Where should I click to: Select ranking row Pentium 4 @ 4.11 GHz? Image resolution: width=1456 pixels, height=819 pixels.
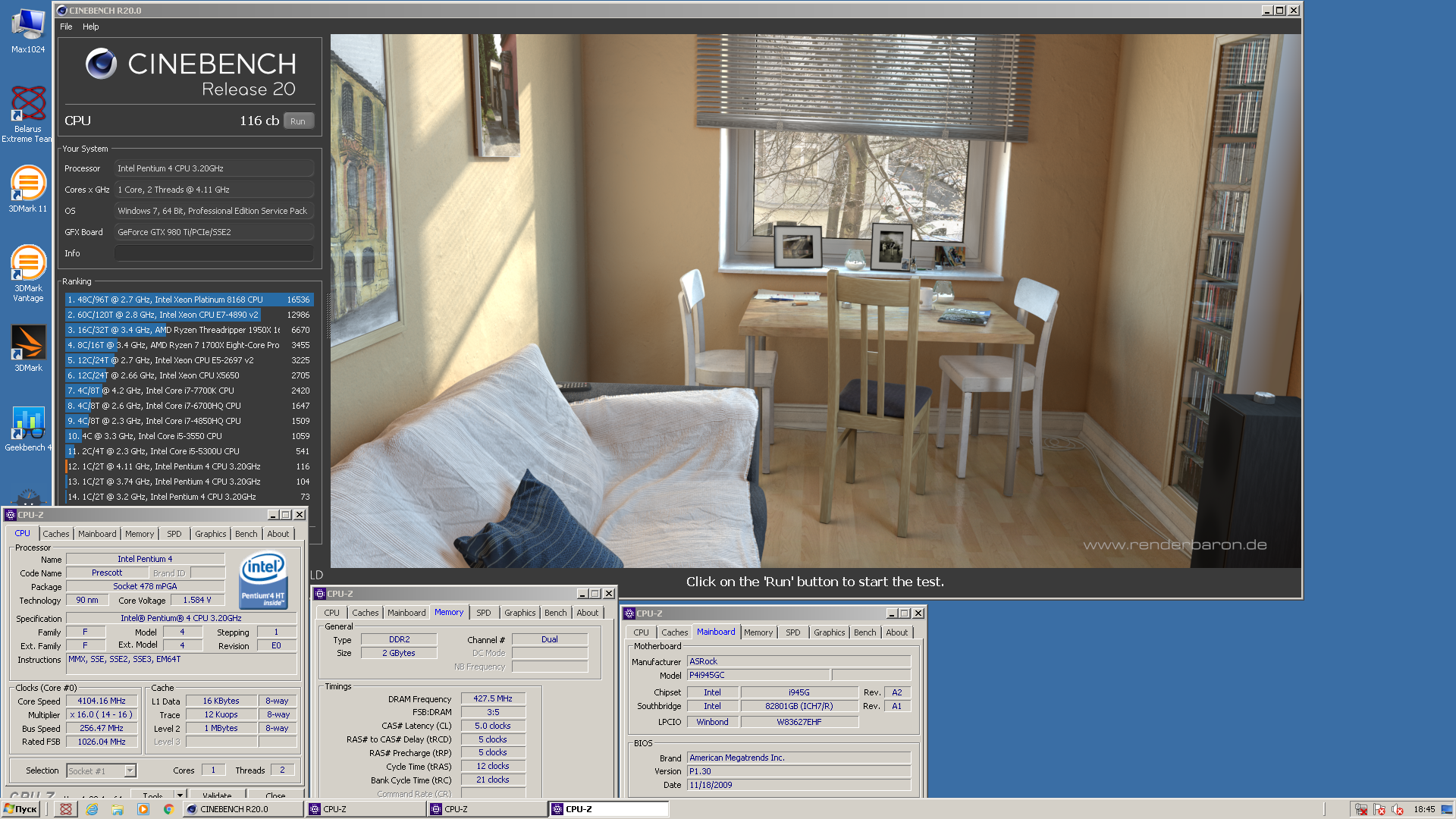[189, 466]
